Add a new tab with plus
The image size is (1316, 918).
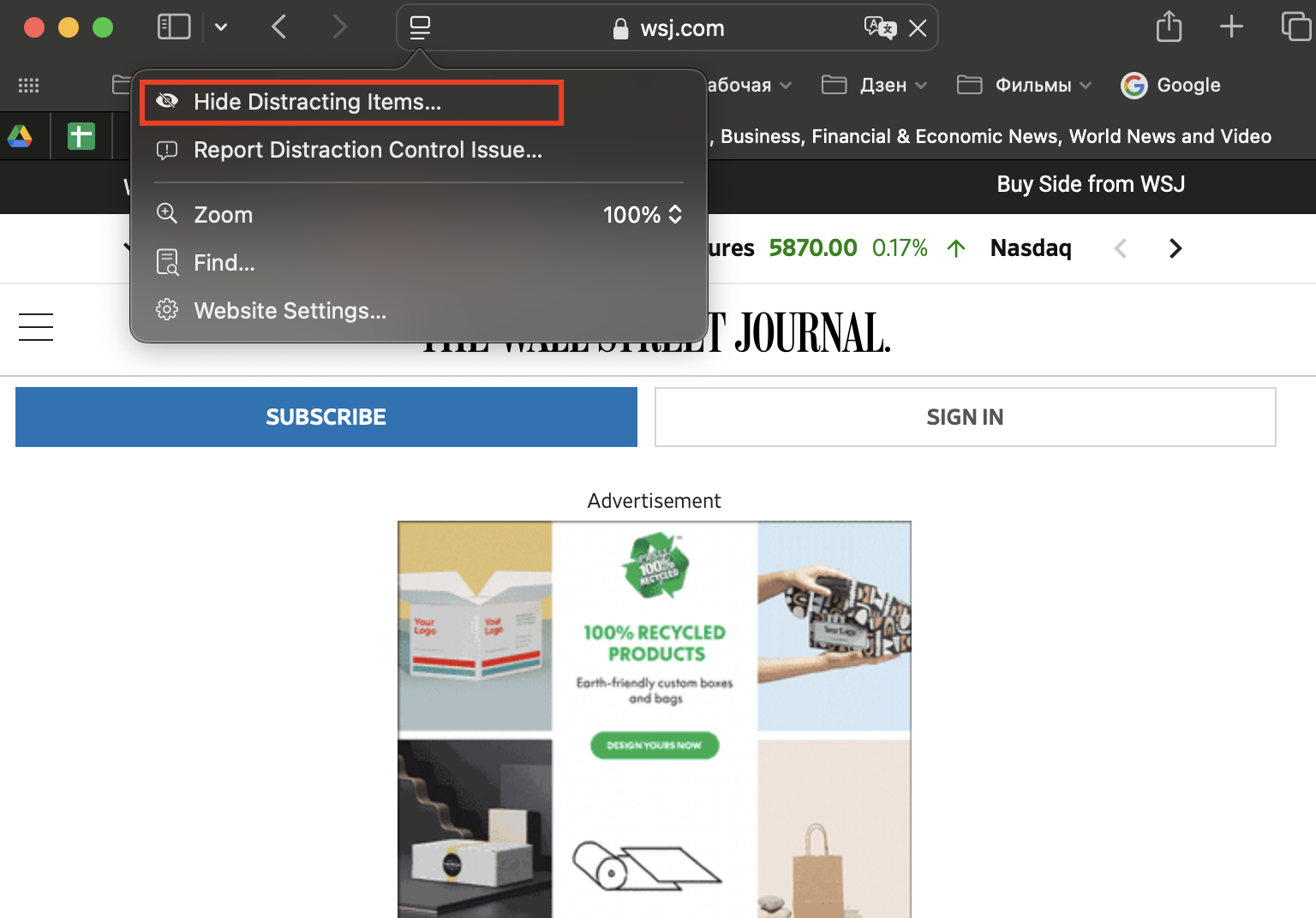click(x=1231, y=27)
